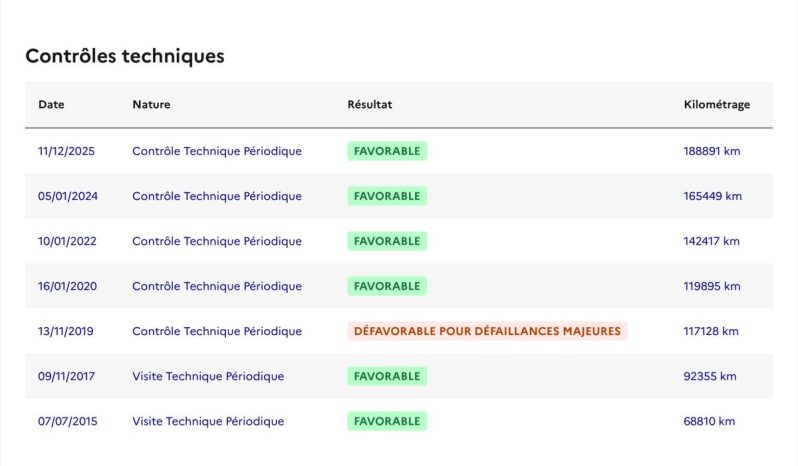
Task: Click the 05/01/2024 date entry
Action: [68, 196]
